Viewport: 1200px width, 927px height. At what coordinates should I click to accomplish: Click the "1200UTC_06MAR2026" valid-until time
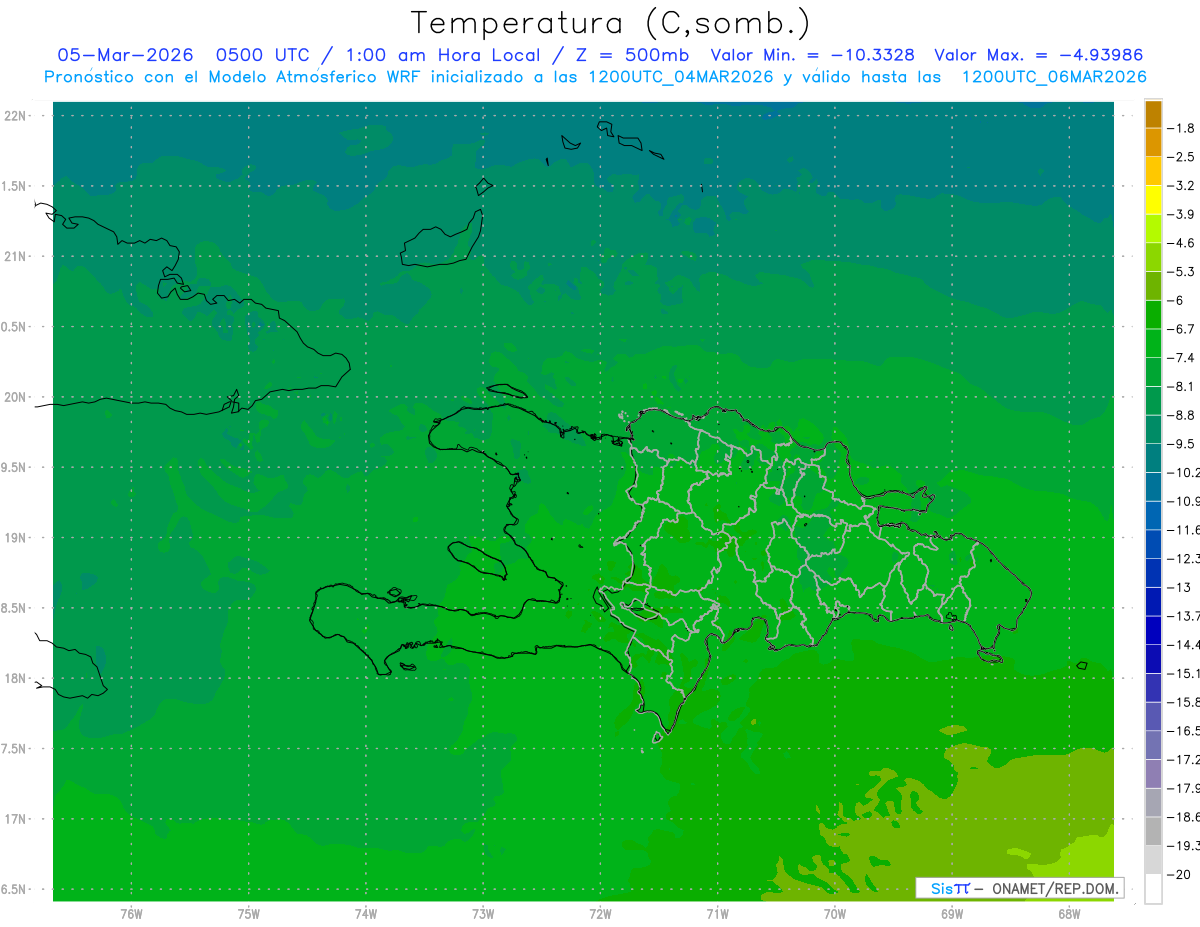tap(1054, 76)
